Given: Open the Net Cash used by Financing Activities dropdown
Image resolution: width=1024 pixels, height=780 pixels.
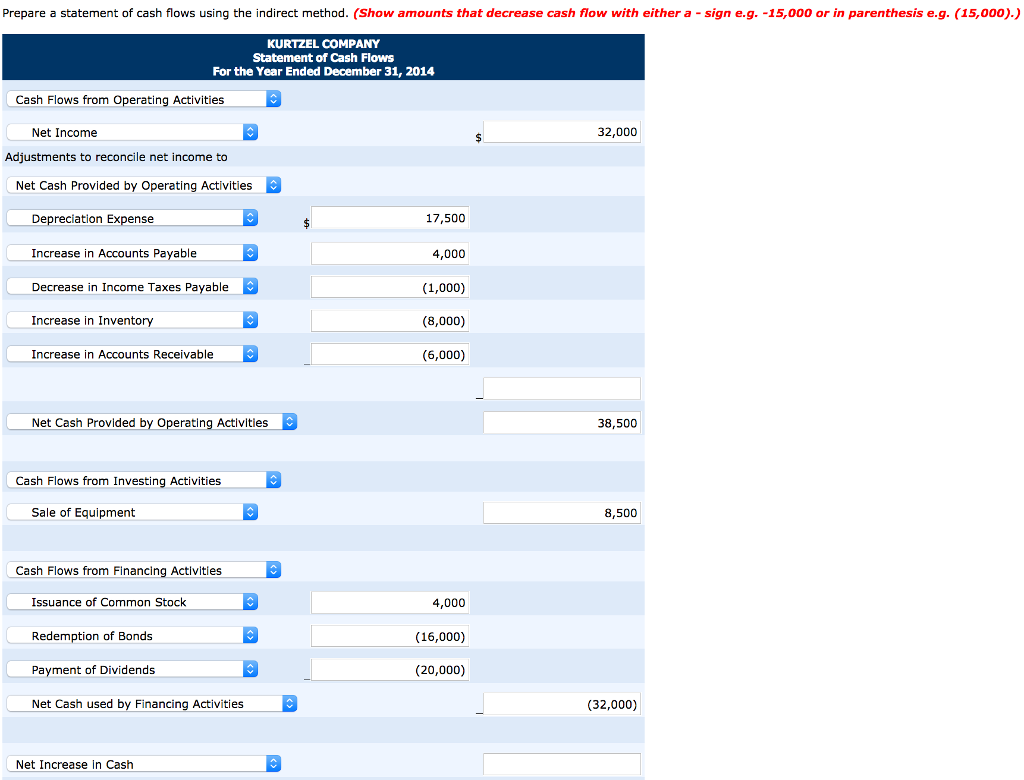Looking at the screenshot, I should coord(152,704).
